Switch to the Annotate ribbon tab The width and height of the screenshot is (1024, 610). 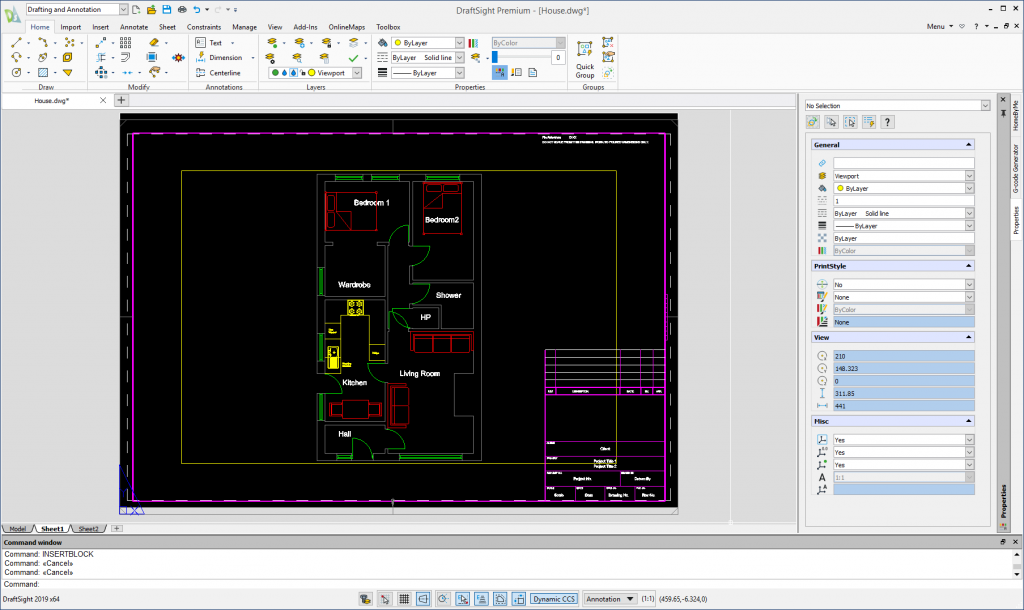133,27
